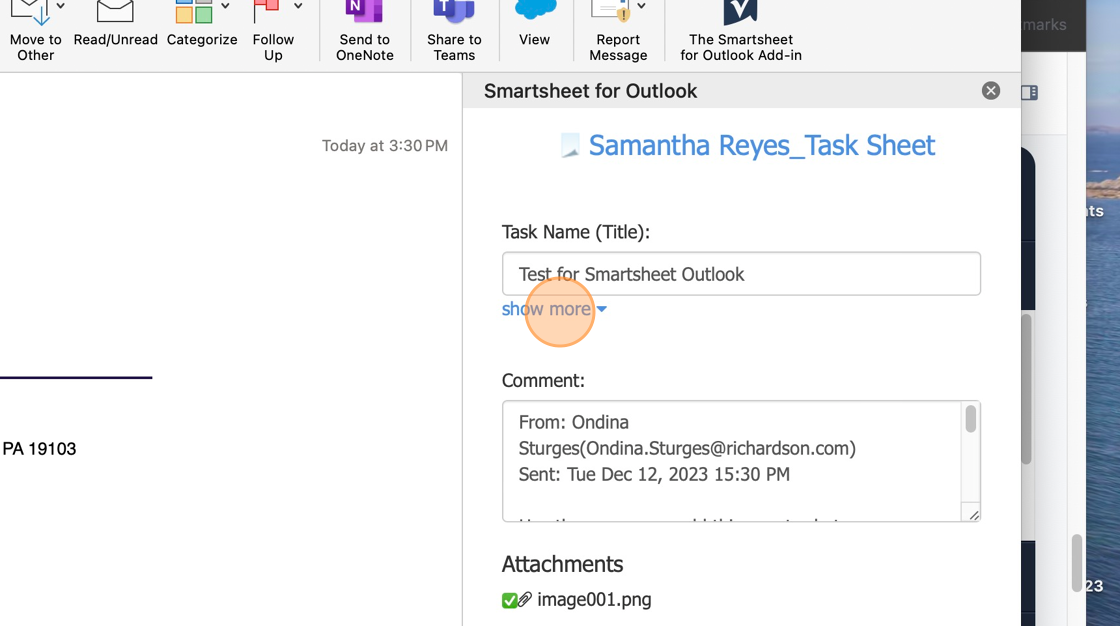Click the Today at 3:30 PM timestamp
This screenshot has width=1120, height=626.
tap(385, 146)
